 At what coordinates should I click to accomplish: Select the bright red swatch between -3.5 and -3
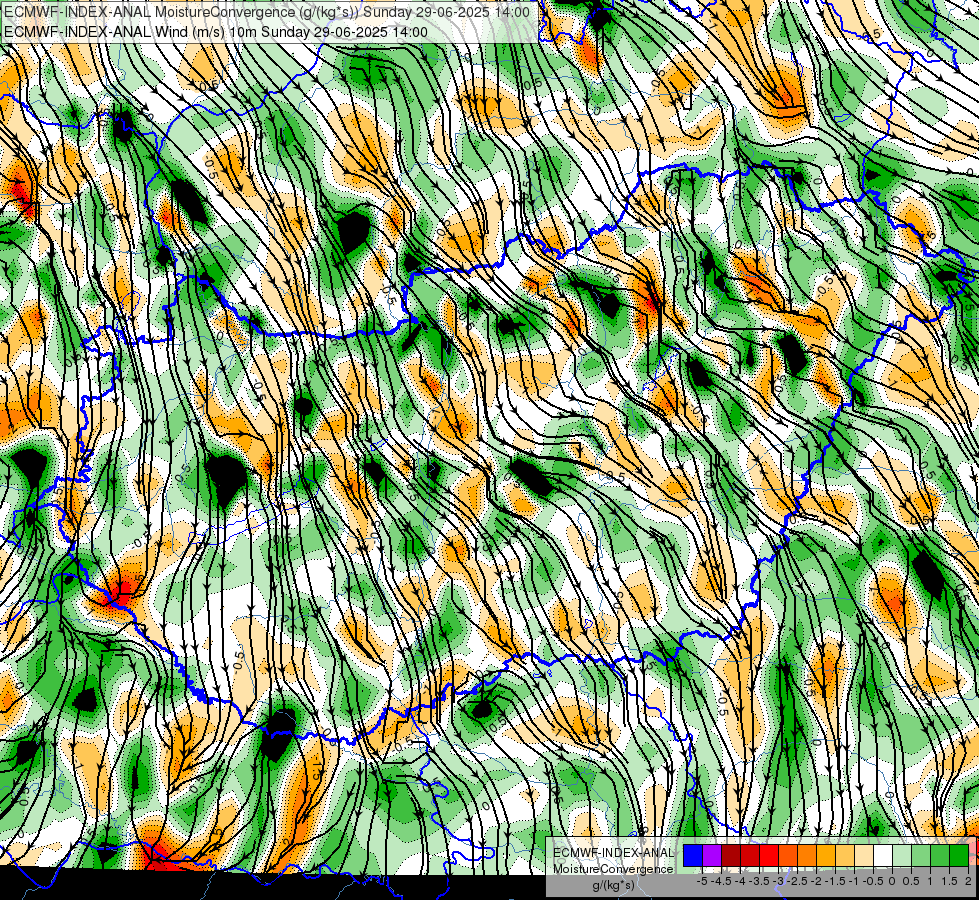click(x=769, y=855)
